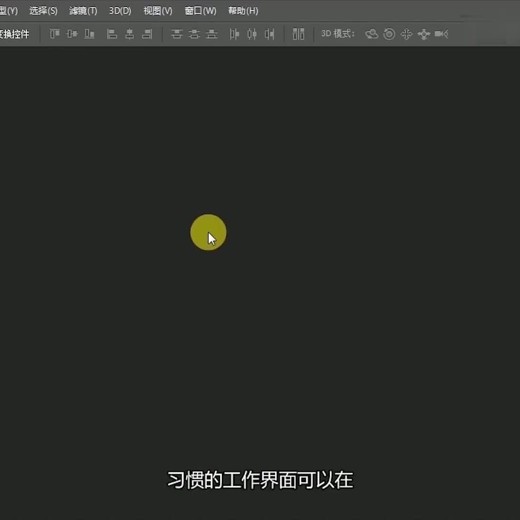
Task: Click the align left edges icon
Action: pyautogui.click(x=112, y=34)
